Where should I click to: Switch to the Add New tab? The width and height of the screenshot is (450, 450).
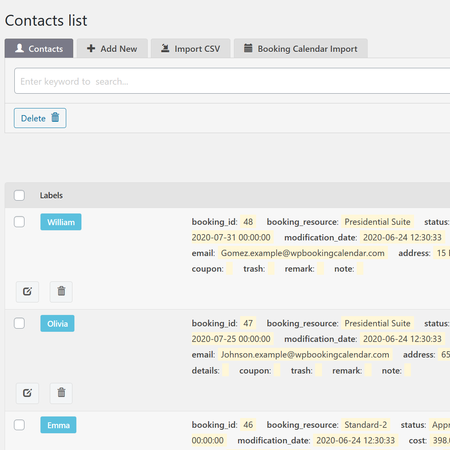click(112, 48)
